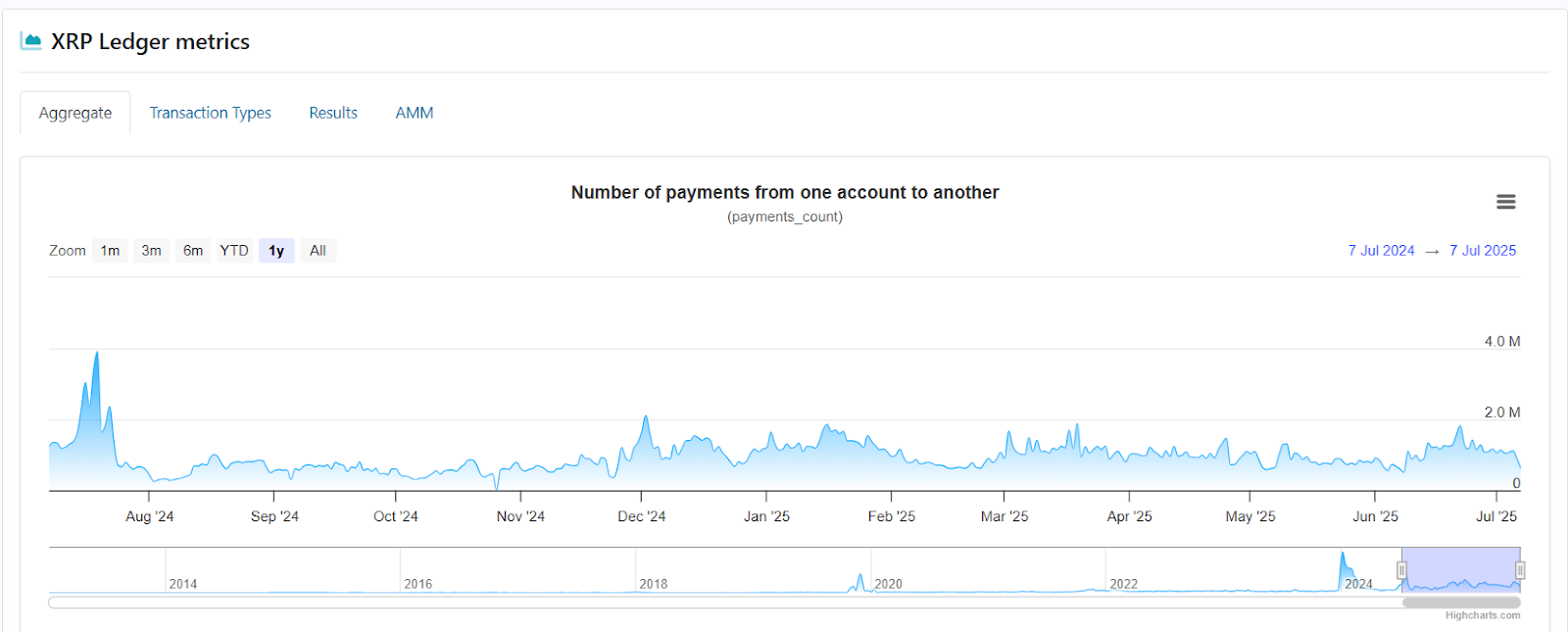Select the YTD zoom button
This screenshot has height=632, width=1568.
coord(234,251)
